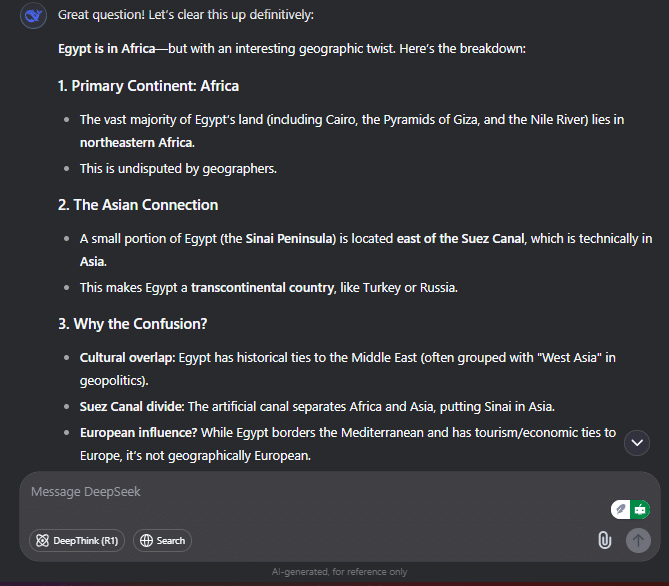Click the bold 'northeastern Africa' text
The image size is (669, 586).
[x=136, y=143]
